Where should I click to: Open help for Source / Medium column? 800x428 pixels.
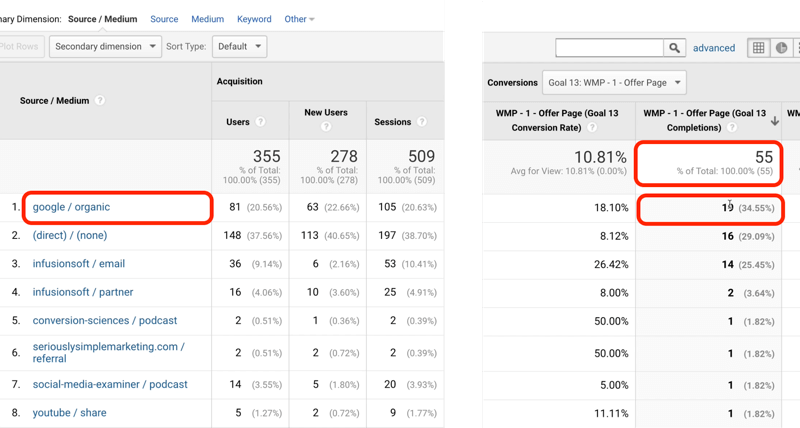[x=100, y=100]
